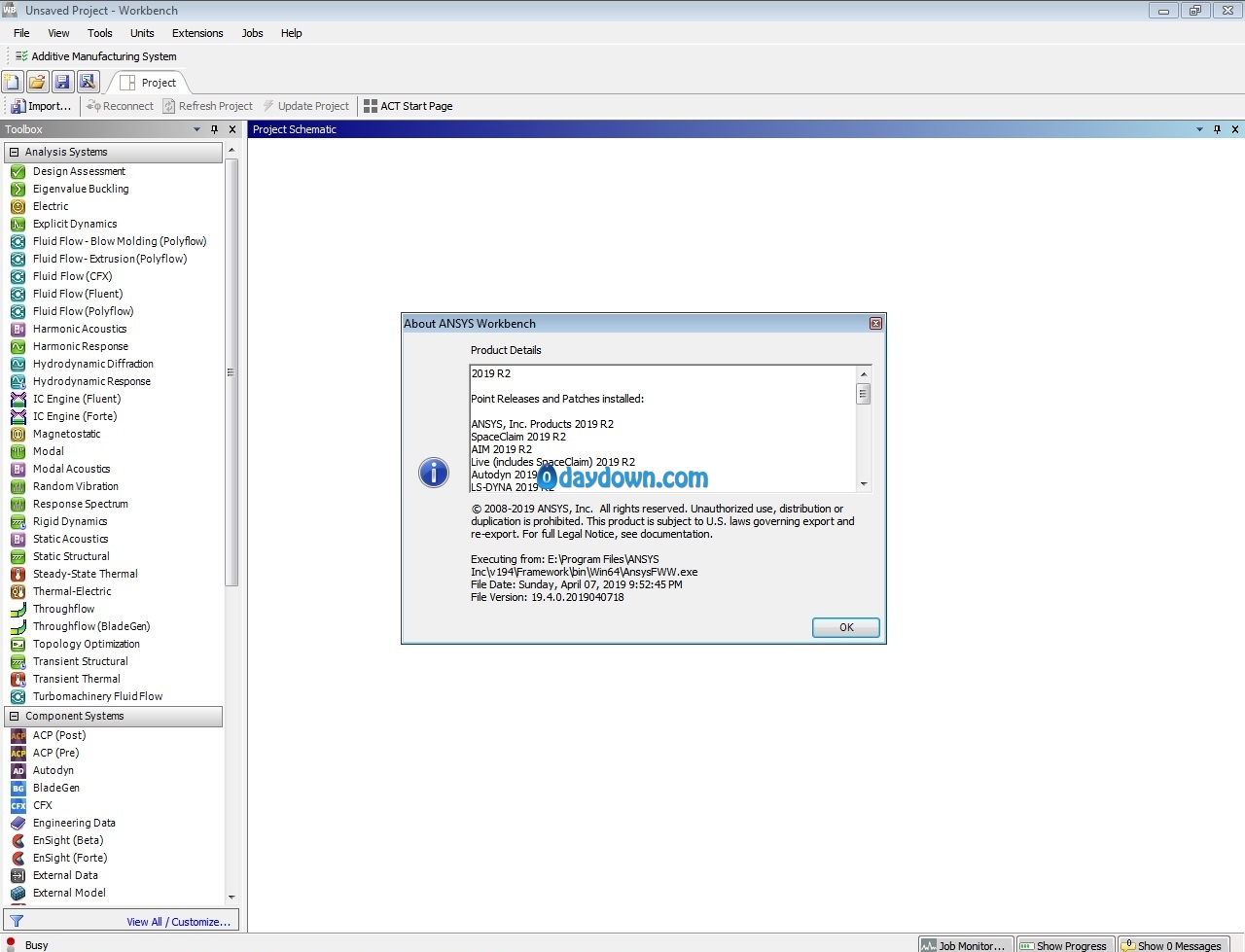The height and width of the screenshot is (952, 1245).
Task: Select the Random Vibration icon
Action: click(18, 486)
